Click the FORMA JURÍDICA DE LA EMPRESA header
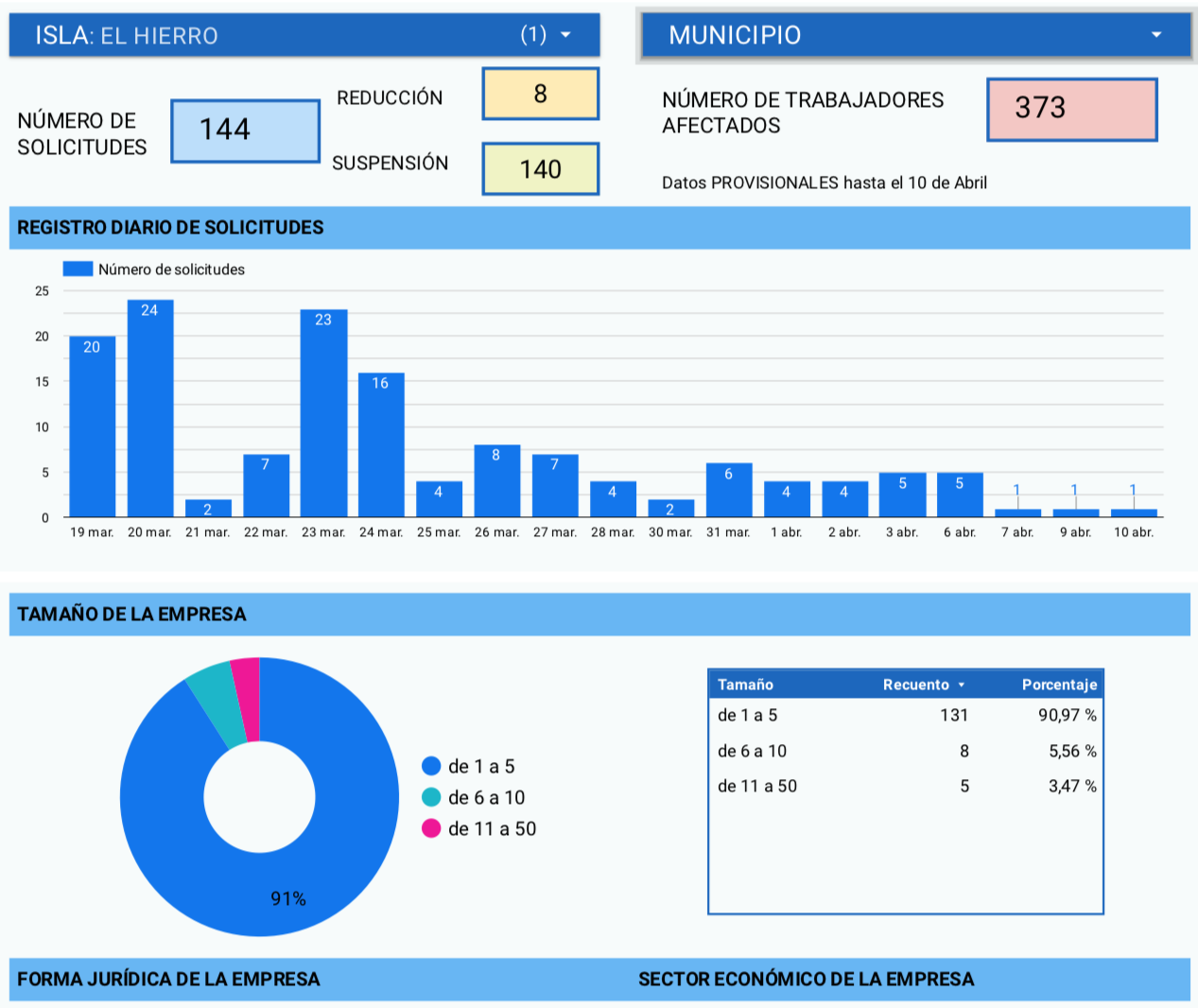1198x1008 pixels. (x=168, y=979)
